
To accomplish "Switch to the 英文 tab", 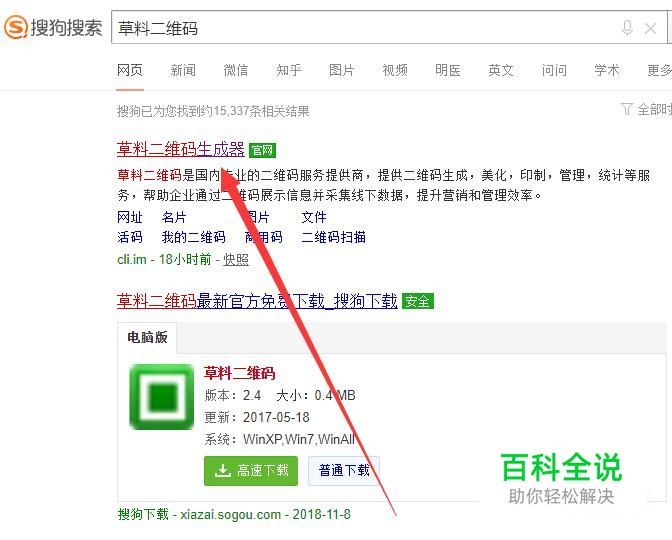I will tap(501, 70).
